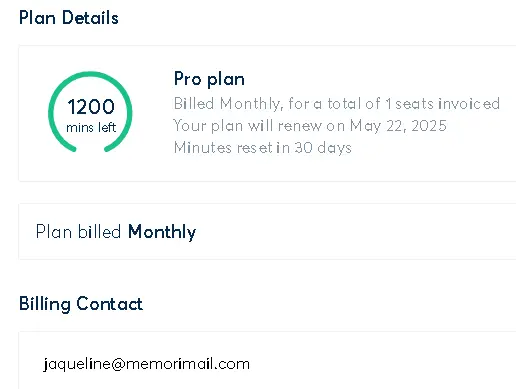Click the 'Plan billed' label text
Image resolution: width=516 pixels, height=389 pixels.
pos(78,232)
